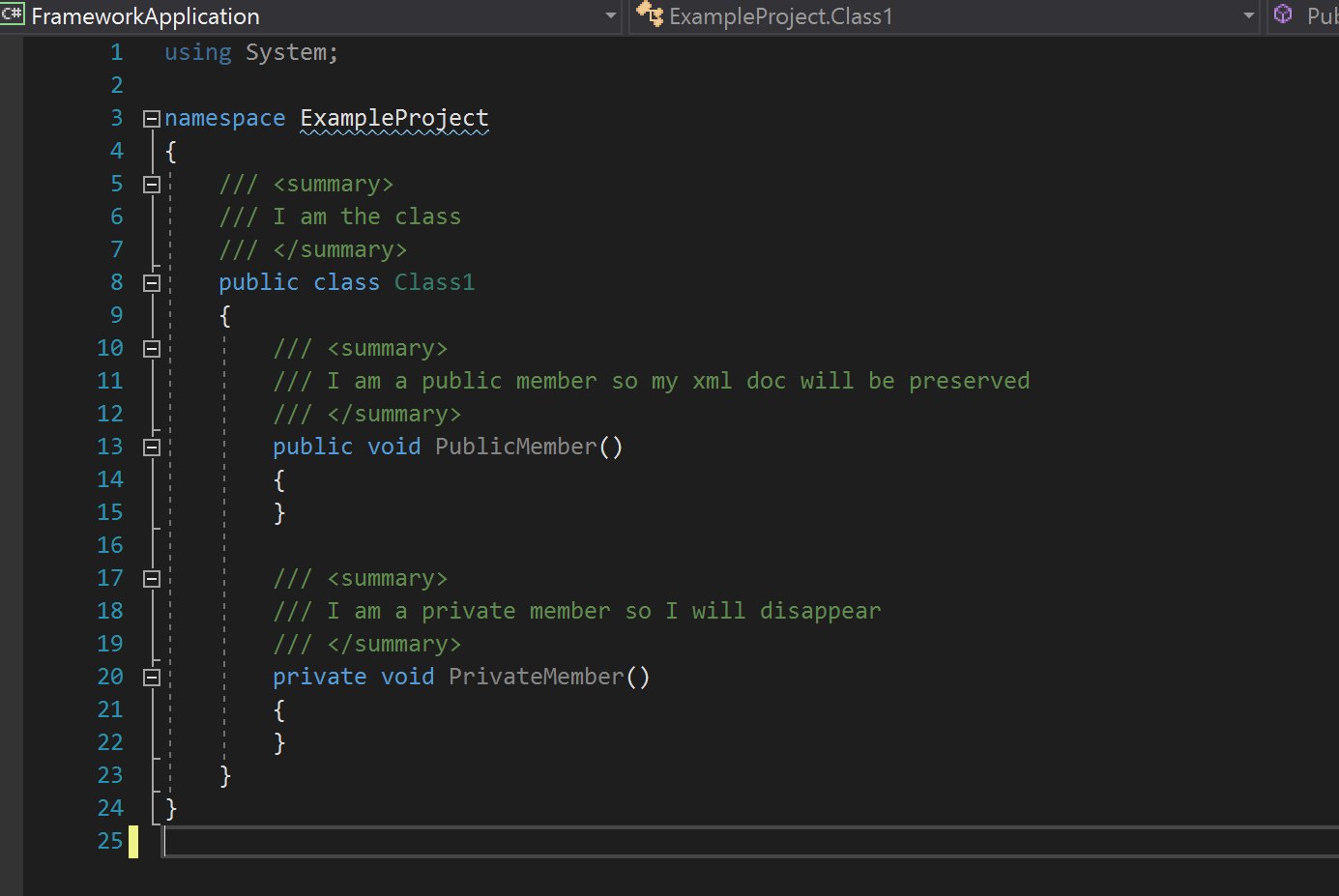Open the ExampleProject.Class1 type dropdown
The width and height of the screenshot is (1339, 896).
click(x=945, y=16)
